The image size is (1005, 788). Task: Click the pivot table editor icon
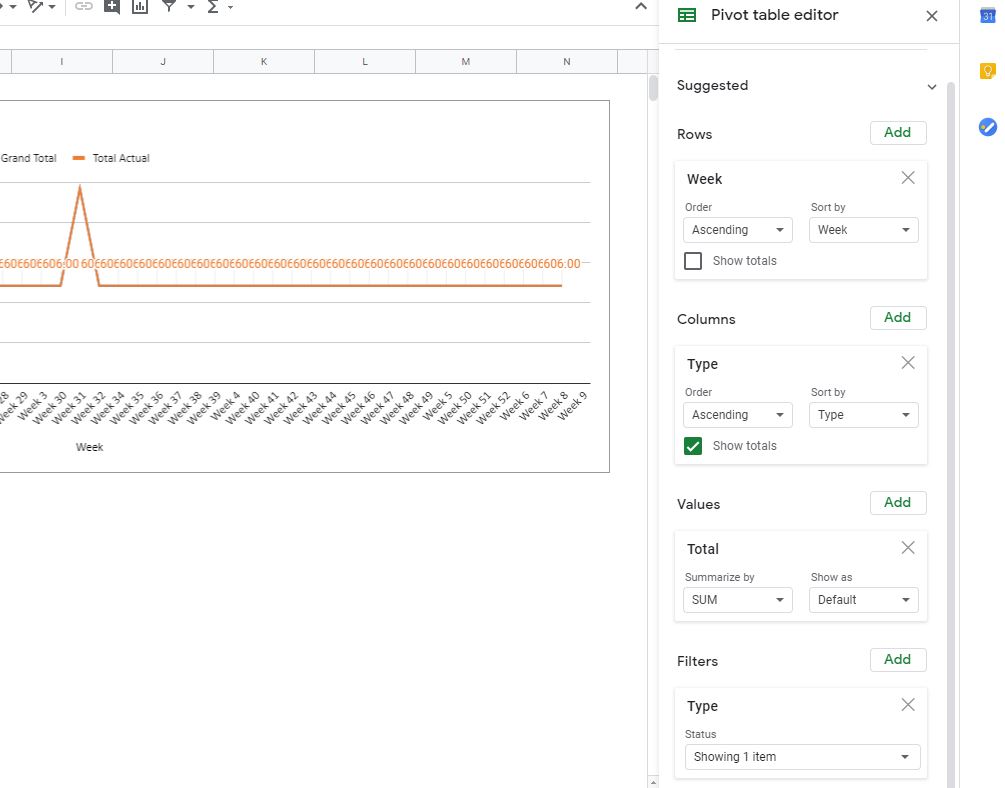pyautogui.click(x=686, y=15)
